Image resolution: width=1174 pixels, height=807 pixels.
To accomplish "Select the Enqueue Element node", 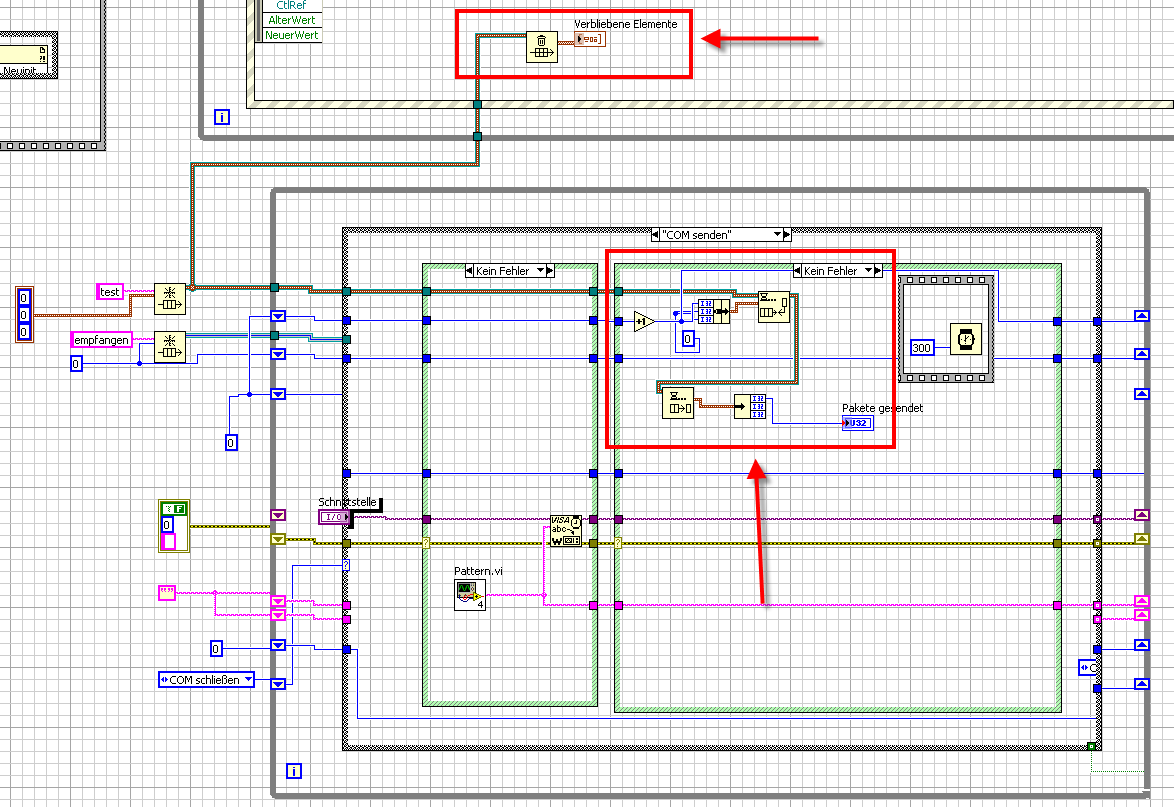I will (x=773, y=307).
